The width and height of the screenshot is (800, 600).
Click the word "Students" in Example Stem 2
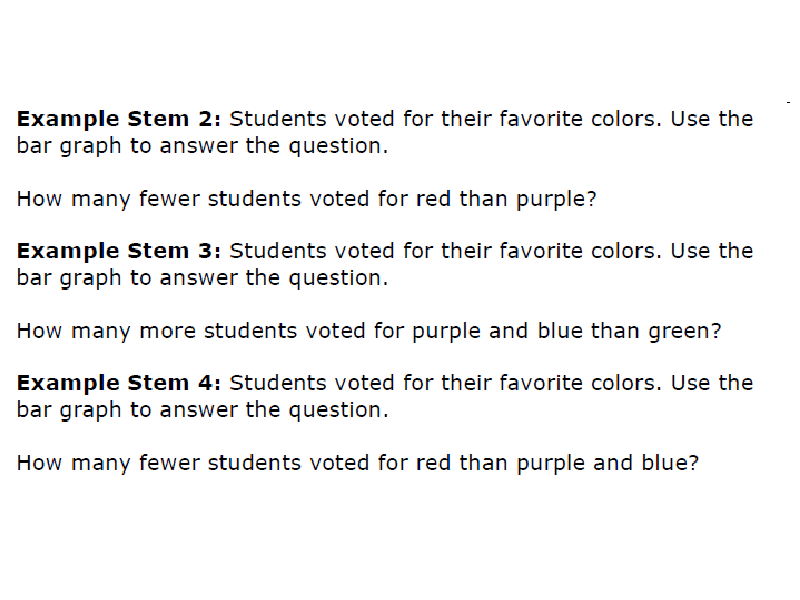pos(278,119)
